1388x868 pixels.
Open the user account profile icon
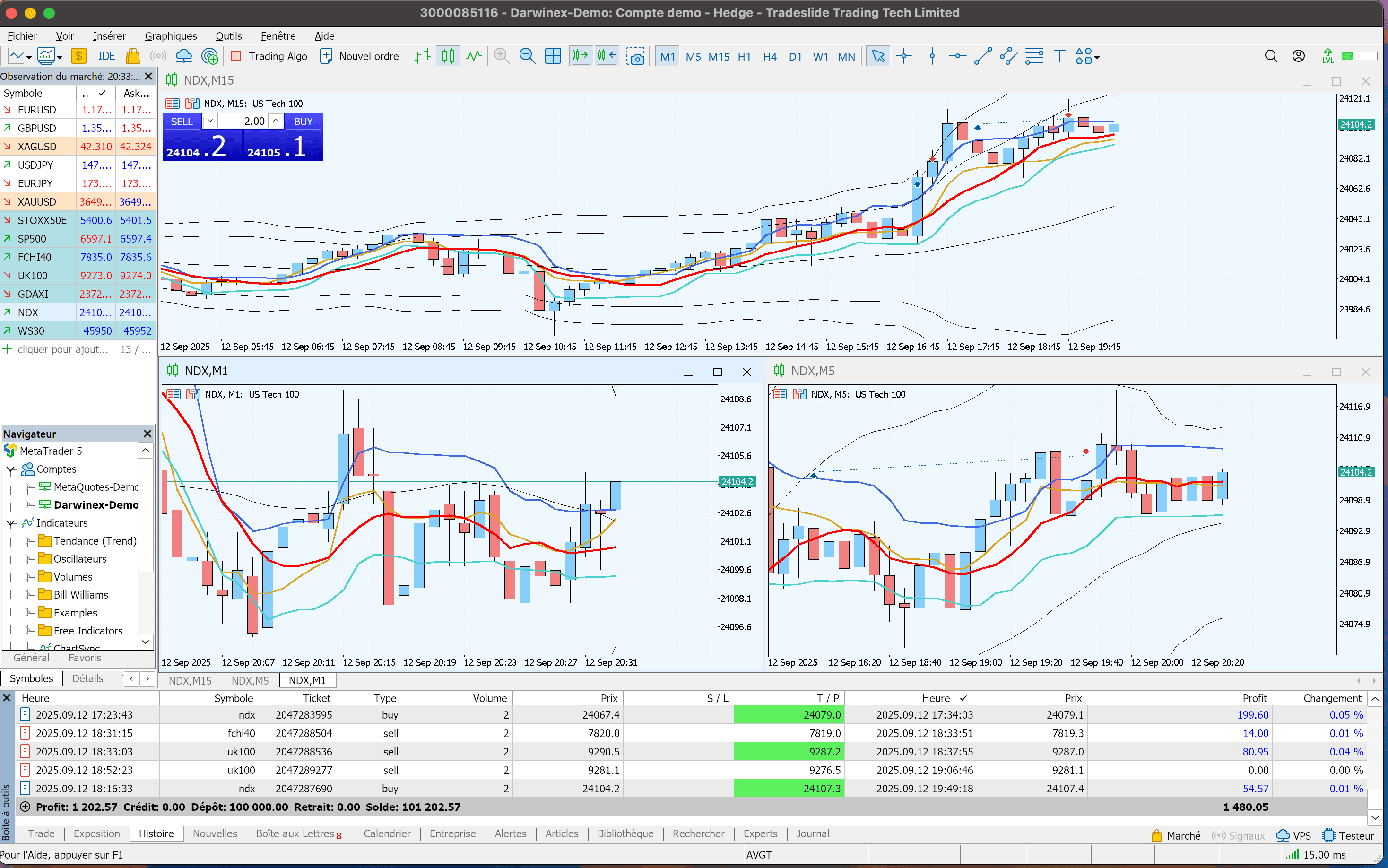pos(1299,56)
